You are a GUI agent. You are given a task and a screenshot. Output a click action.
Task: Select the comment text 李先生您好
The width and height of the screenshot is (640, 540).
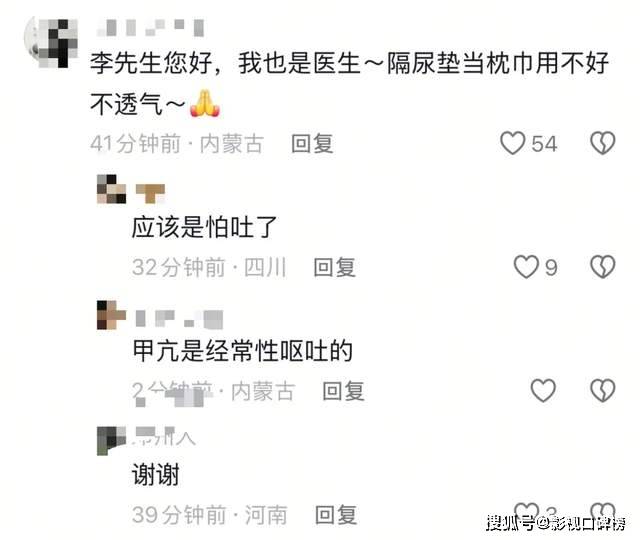[x=151, y=63]
